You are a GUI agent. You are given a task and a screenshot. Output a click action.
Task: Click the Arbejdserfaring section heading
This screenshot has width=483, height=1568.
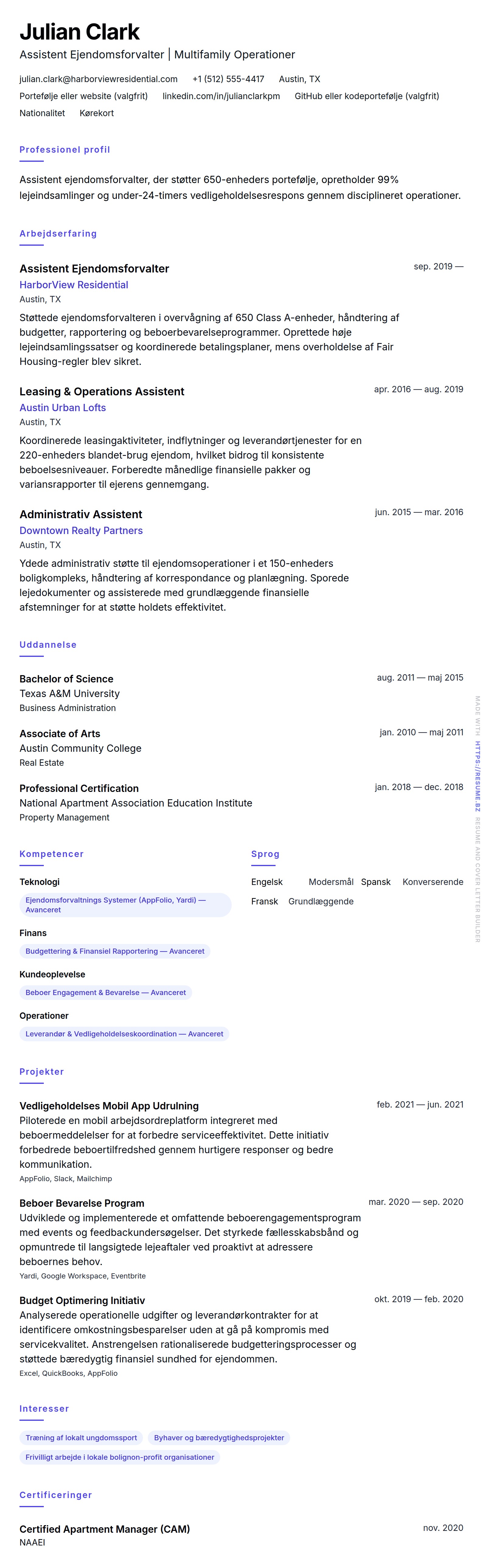point(58,234)
